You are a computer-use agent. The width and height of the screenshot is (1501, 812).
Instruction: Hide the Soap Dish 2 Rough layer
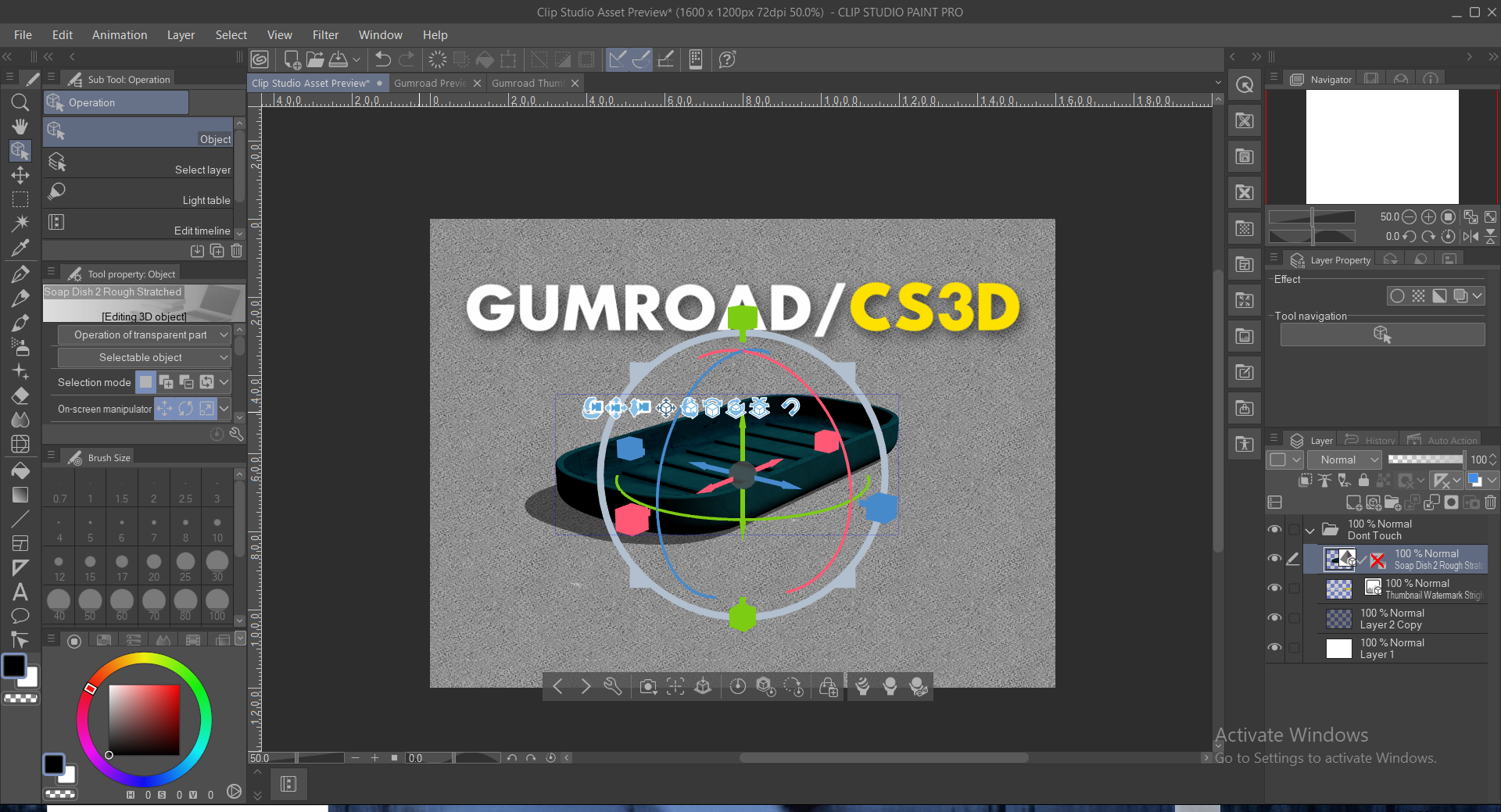click(x=1274, y=559)
